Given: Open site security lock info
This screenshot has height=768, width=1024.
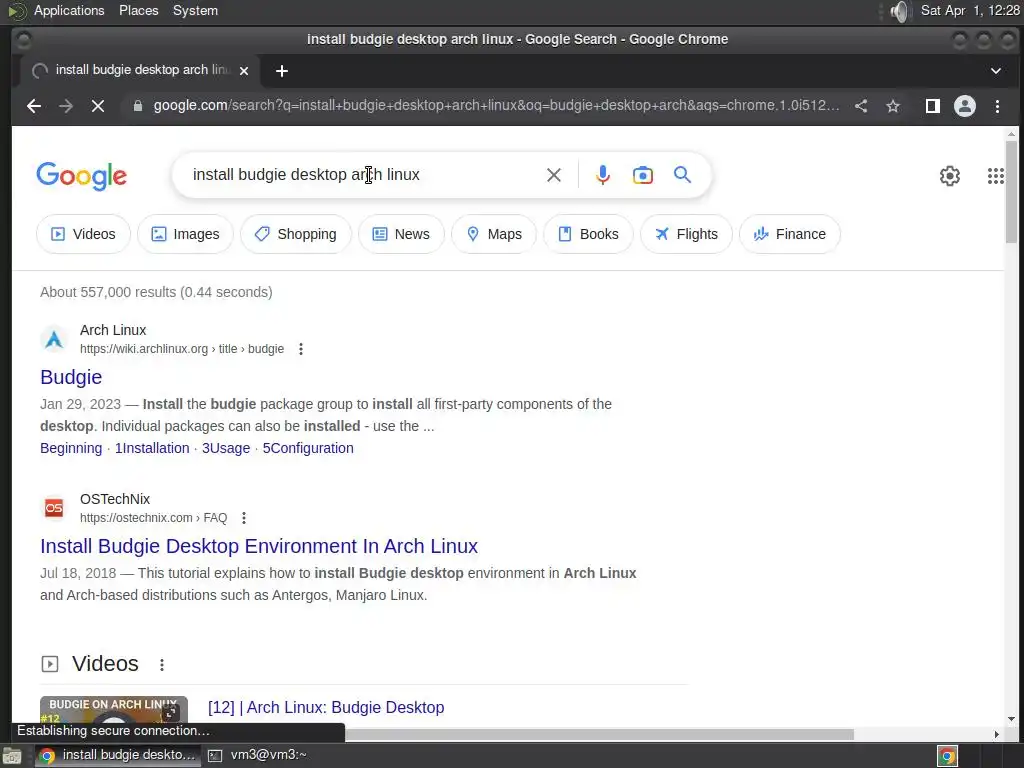Looking at the screenshot, I should tap(138, 106).
